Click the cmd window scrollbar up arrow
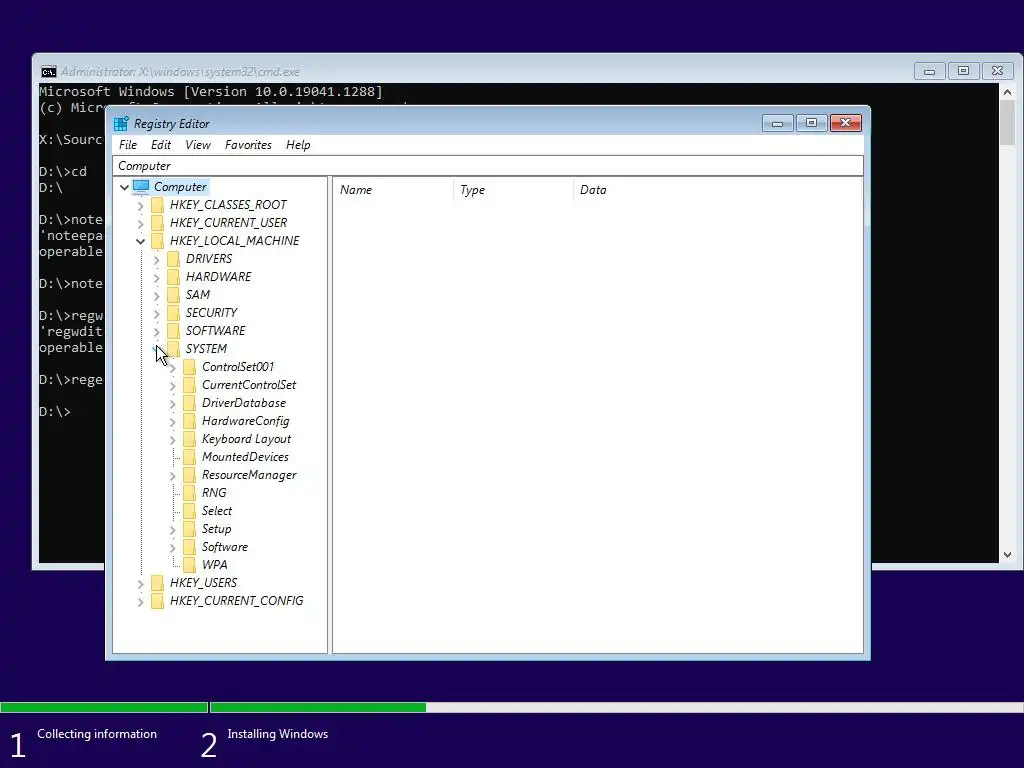The width and height of the screenshot is (1024, 768). [1007, 92]
